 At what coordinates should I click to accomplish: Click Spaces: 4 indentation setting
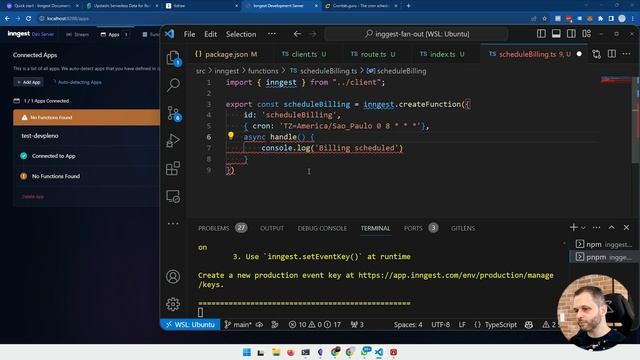tap(408, 324)
